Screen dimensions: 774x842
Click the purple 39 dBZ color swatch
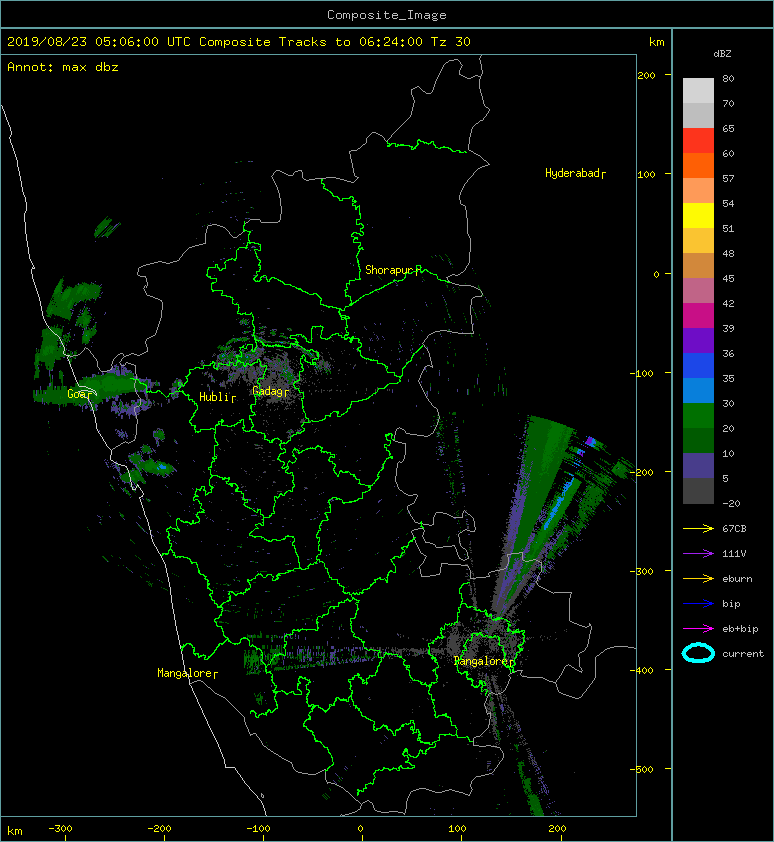(698, 341)
